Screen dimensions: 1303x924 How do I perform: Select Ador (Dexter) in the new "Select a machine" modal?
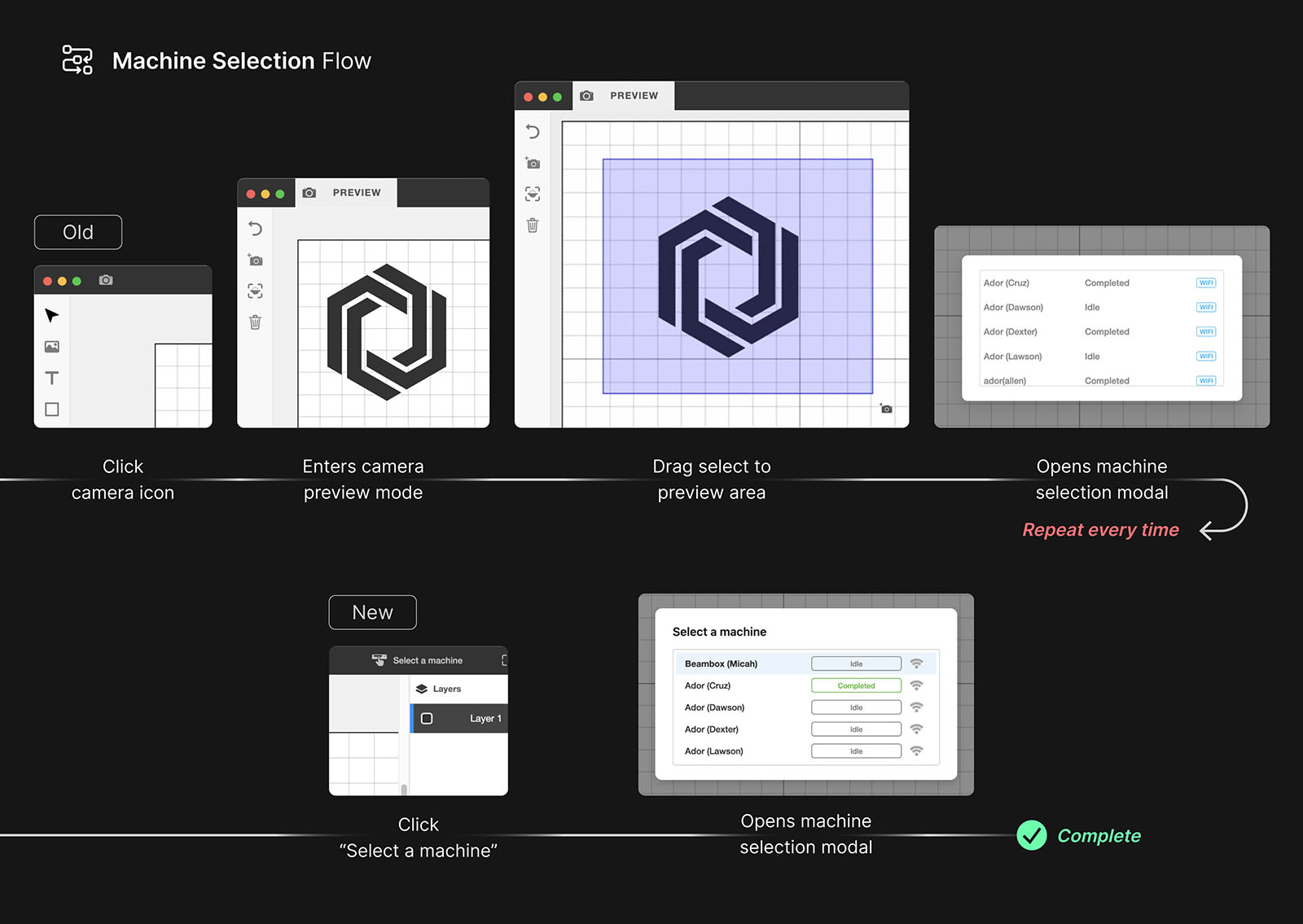806,729
